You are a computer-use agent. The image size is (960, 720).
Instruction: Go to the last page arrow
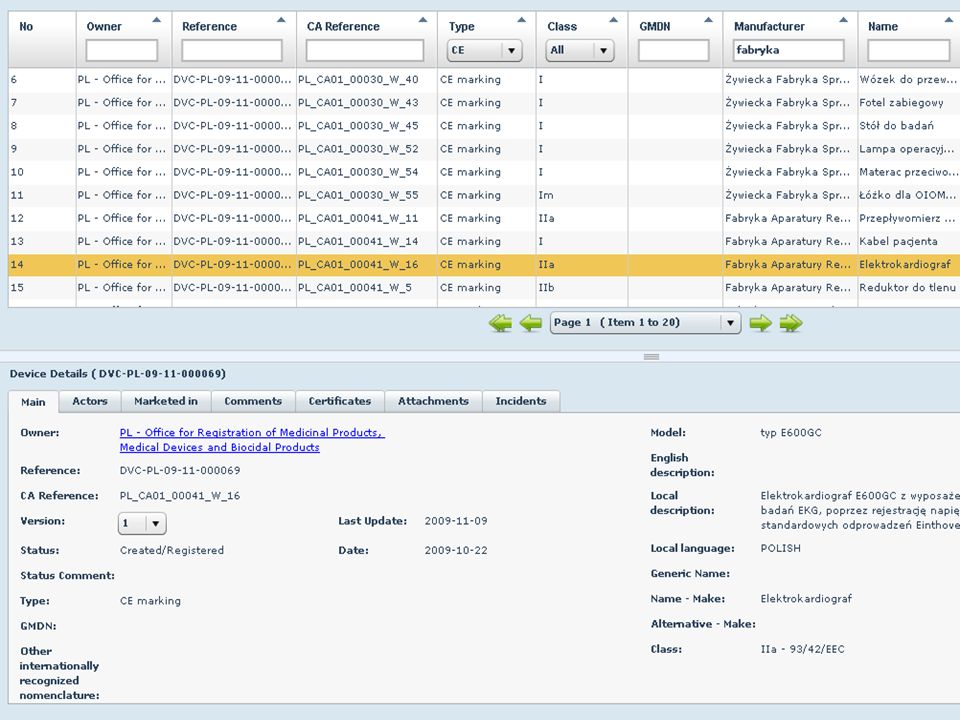791,323
